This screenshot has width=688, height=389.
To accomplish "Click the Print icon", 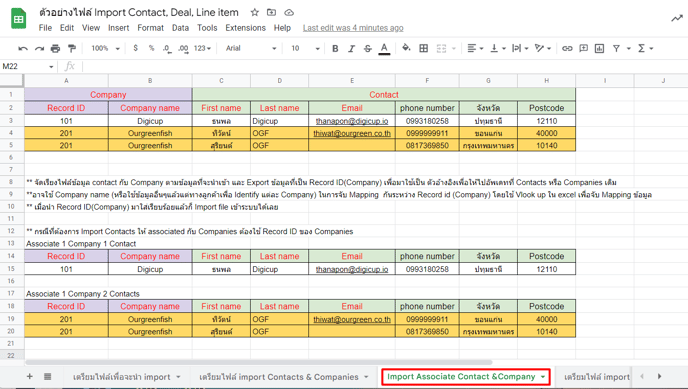I will click(55, 48).
